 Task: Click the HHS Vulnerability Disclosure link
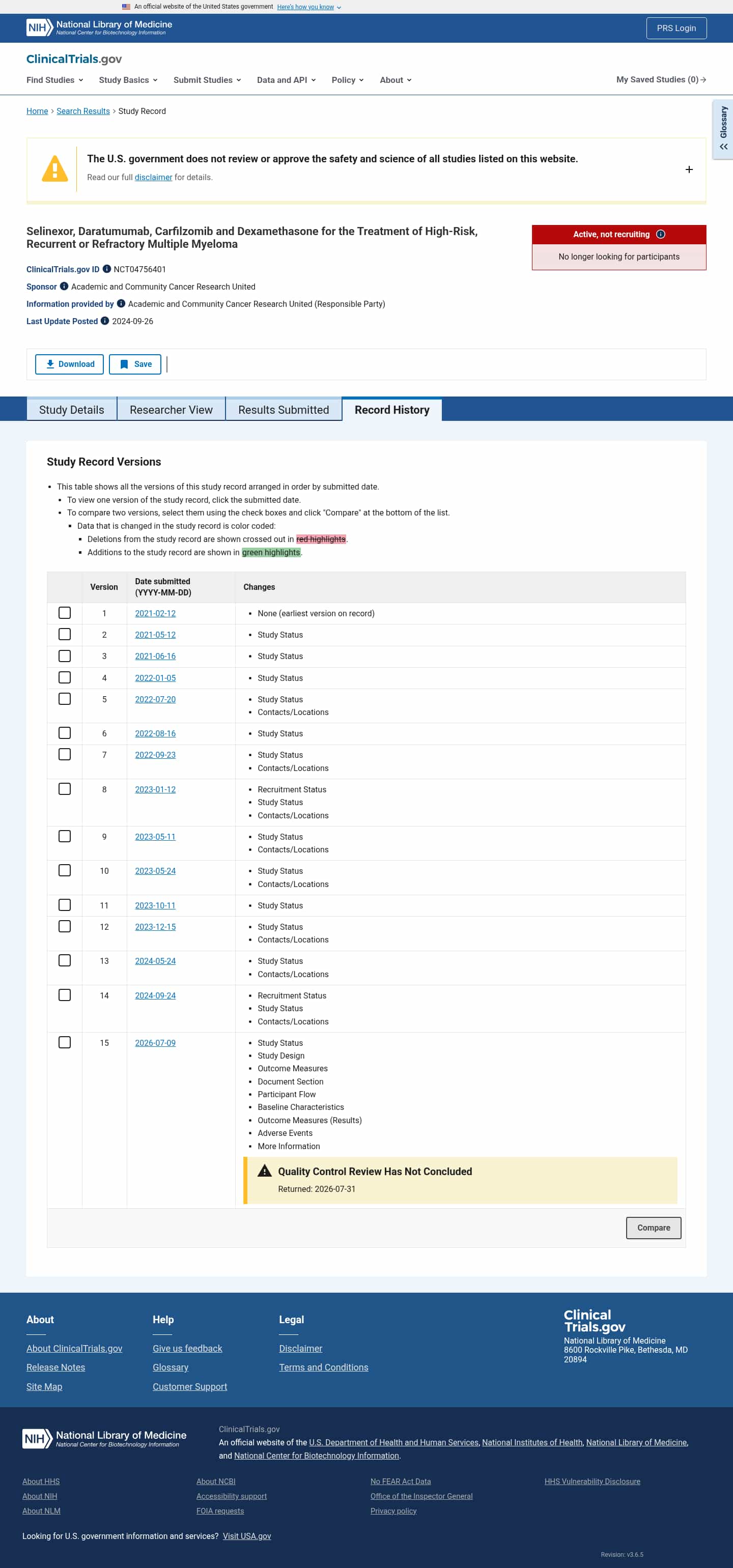pos(593,1481)
